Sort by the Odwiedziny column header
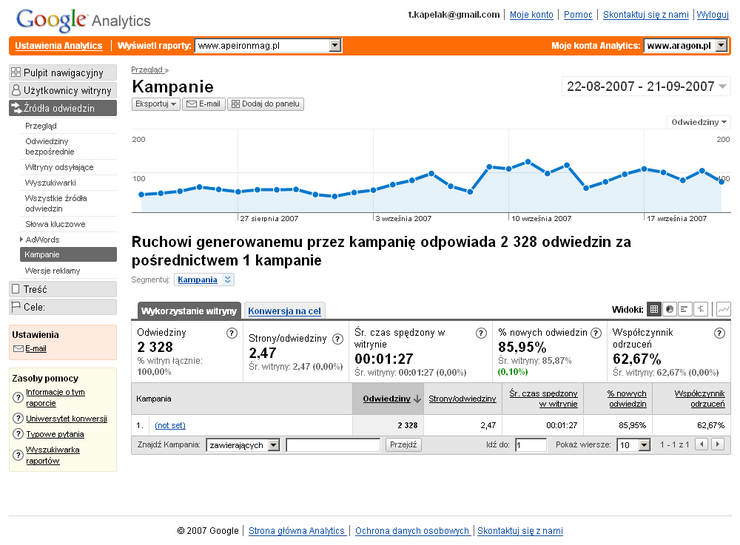Viewport: 740px width, 545px height. point(385,399)
